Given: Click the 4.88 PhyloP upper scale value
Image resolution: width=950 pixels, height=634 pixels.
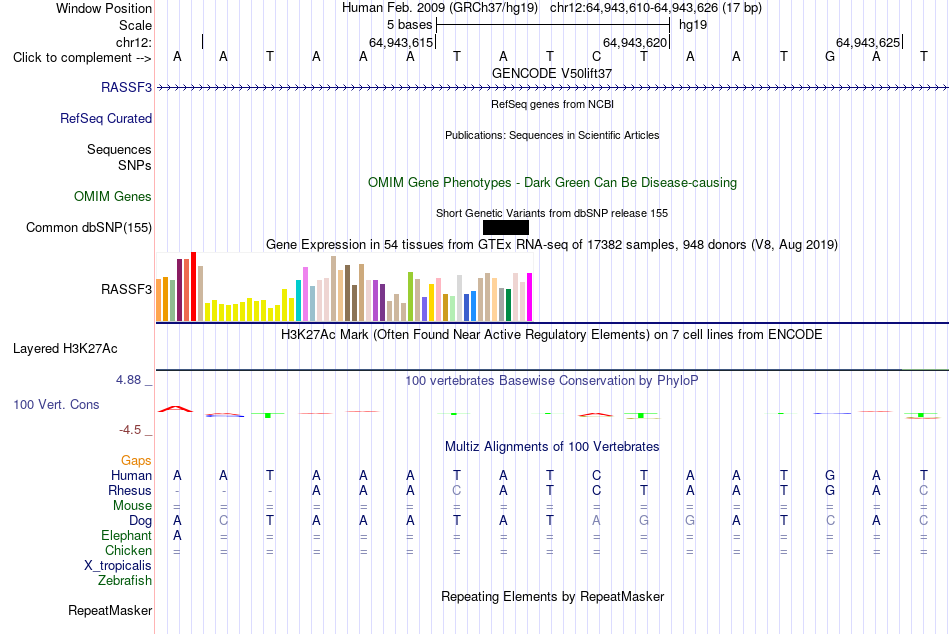Looking at the screenshot, I should (128, 379).
